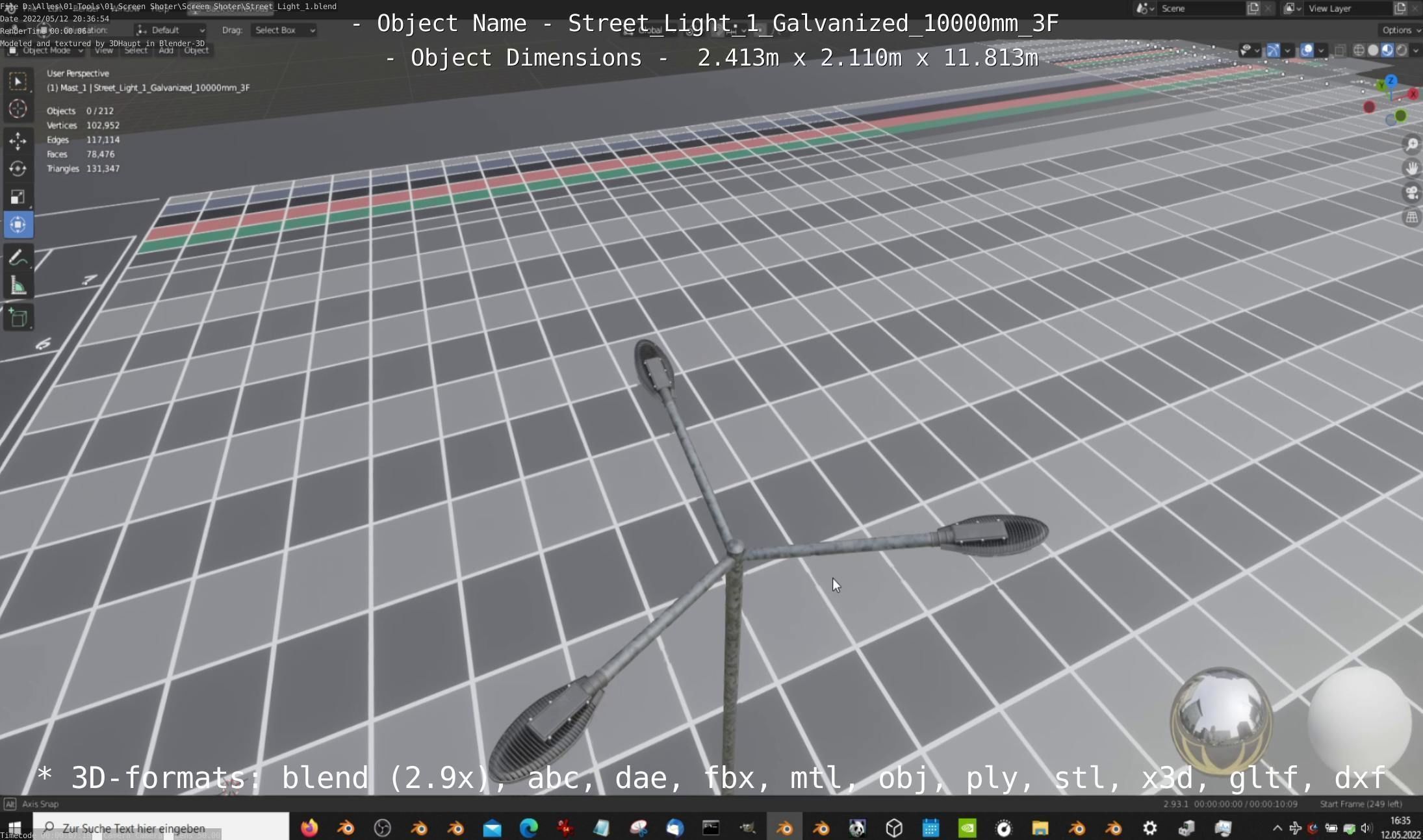The height and width of the screenshot is (840, 1423).
Task: Choose the Add Cube tool
Action: (18, 318)
